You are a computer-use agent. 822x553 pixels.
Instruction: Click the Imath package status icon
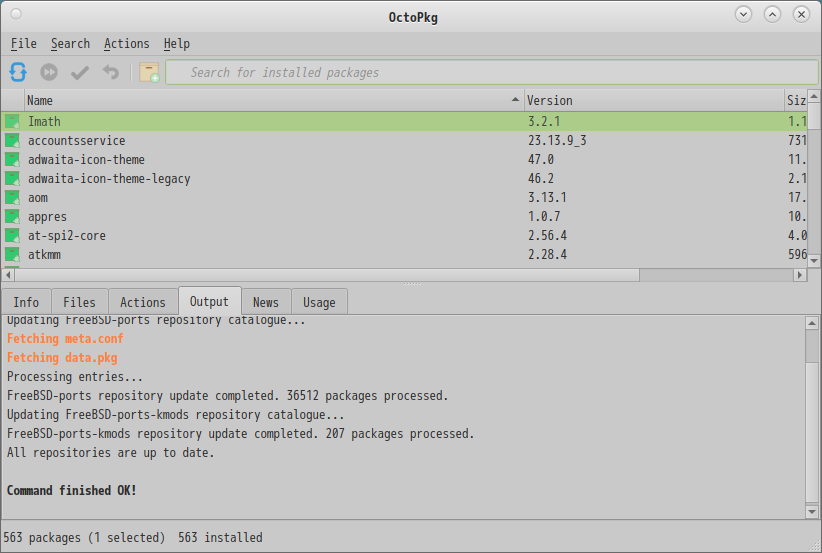point(12,122)
